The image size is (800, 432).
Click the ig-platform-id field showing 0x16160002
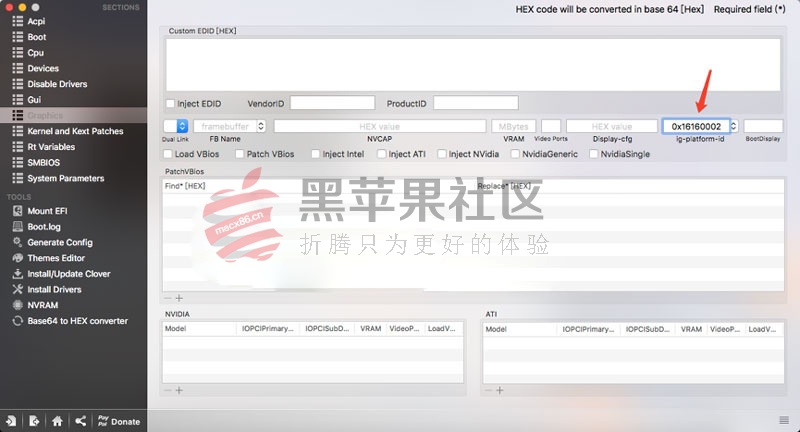696,126
